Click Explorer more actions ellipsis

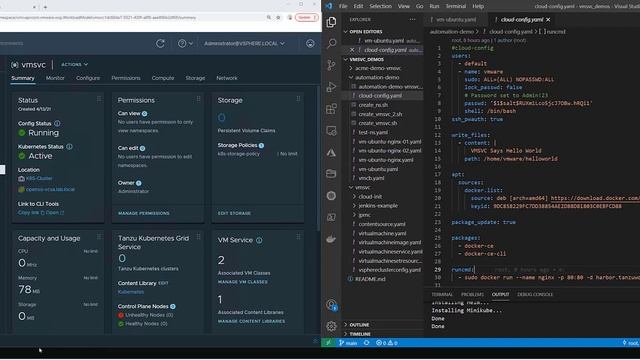[x=413, y=19]
